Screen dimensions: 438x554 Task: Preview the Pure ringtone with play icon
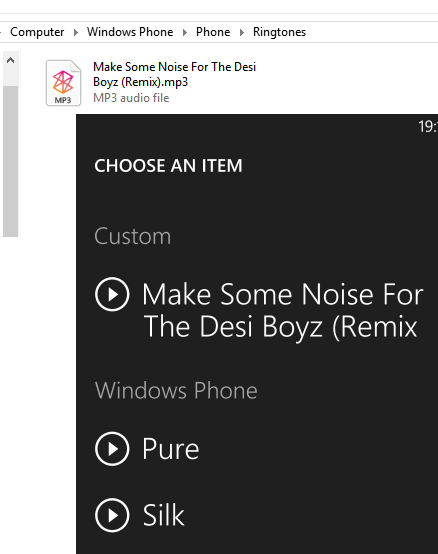(x=112, y=449)
